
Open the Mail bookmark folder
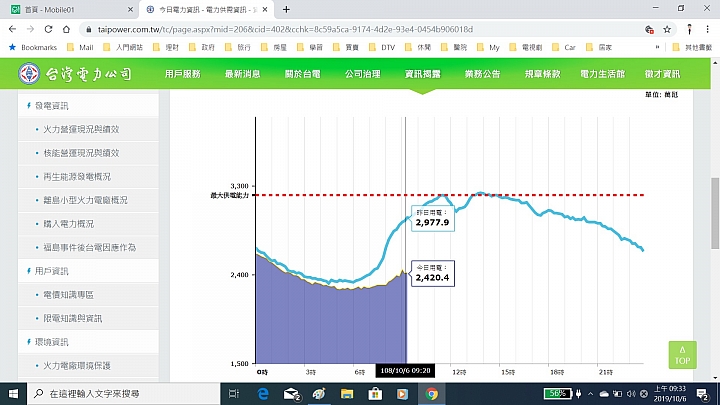(x=80, y=47)
